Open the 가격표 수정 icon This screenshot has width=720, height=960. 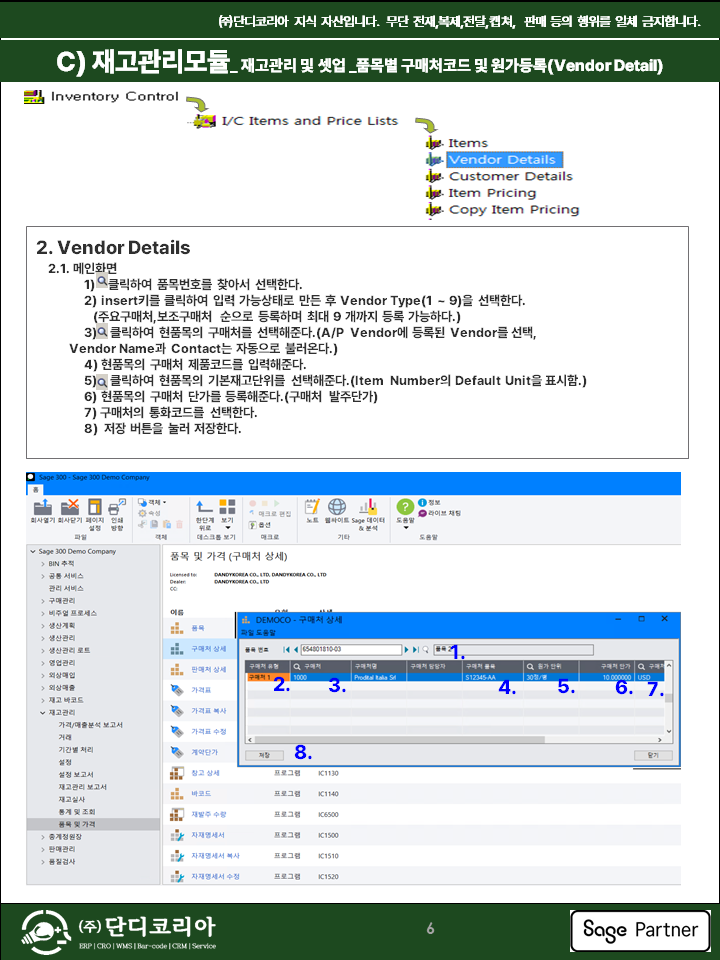coord(177,732)
